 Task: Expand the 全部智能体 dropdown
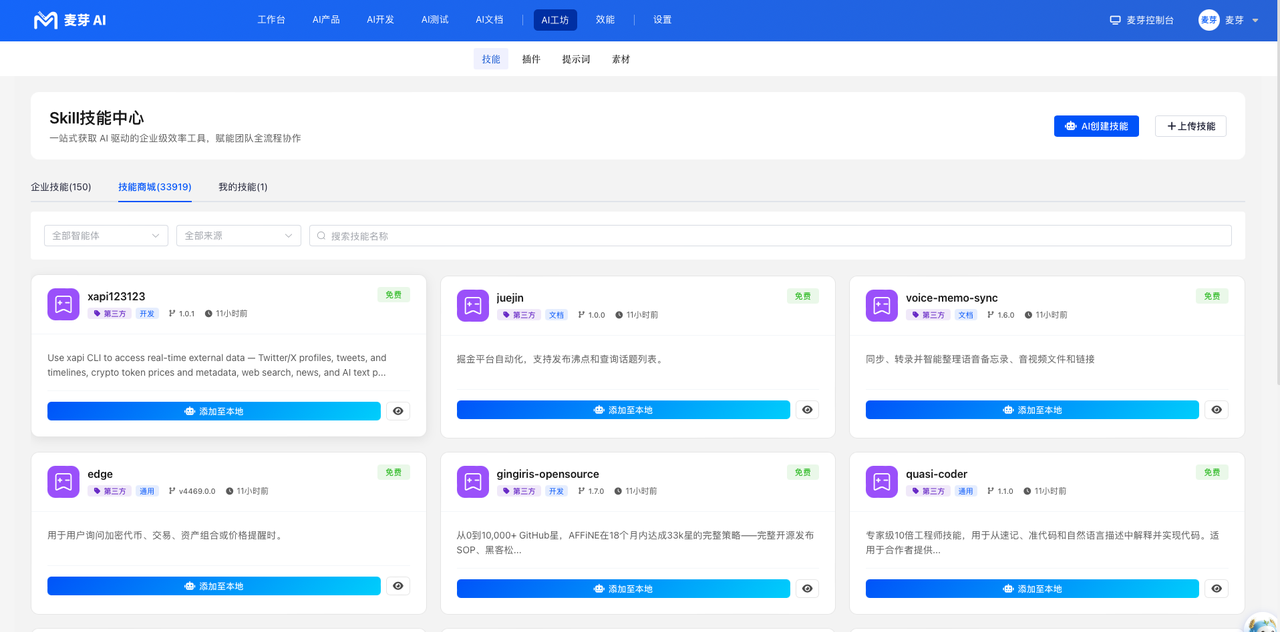[x=106, y=236]
